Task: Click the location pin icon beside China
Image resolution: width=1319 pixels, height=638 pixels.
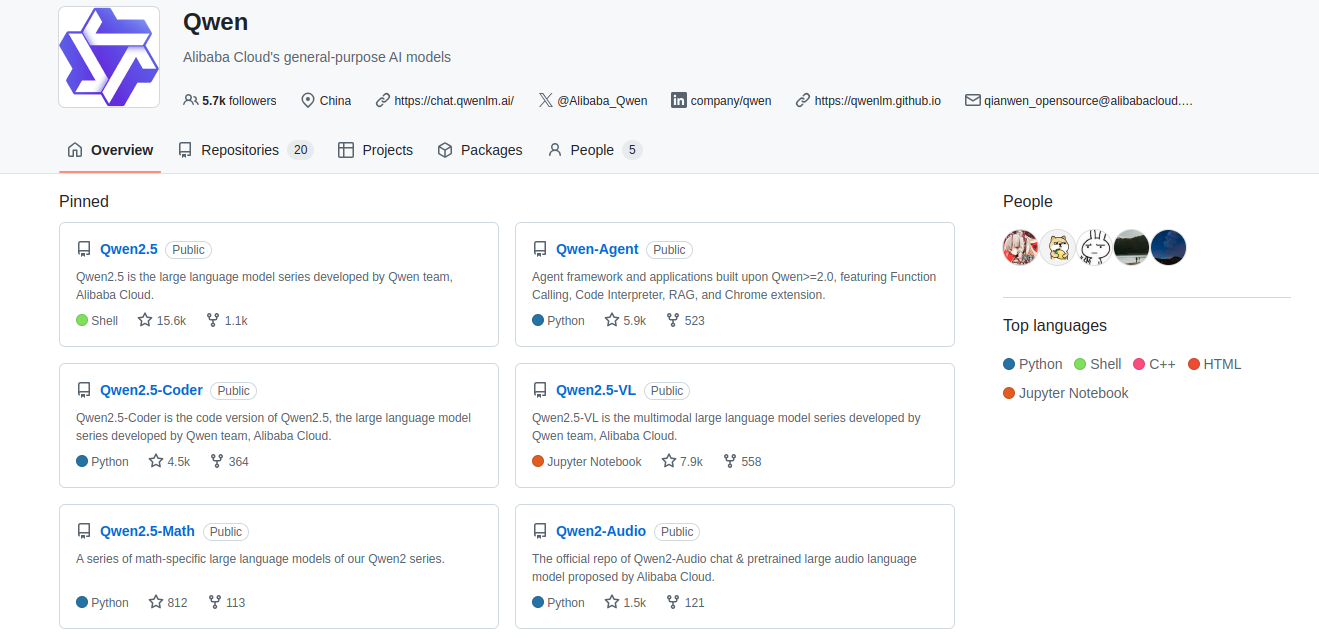Action: tap(307, 100)
